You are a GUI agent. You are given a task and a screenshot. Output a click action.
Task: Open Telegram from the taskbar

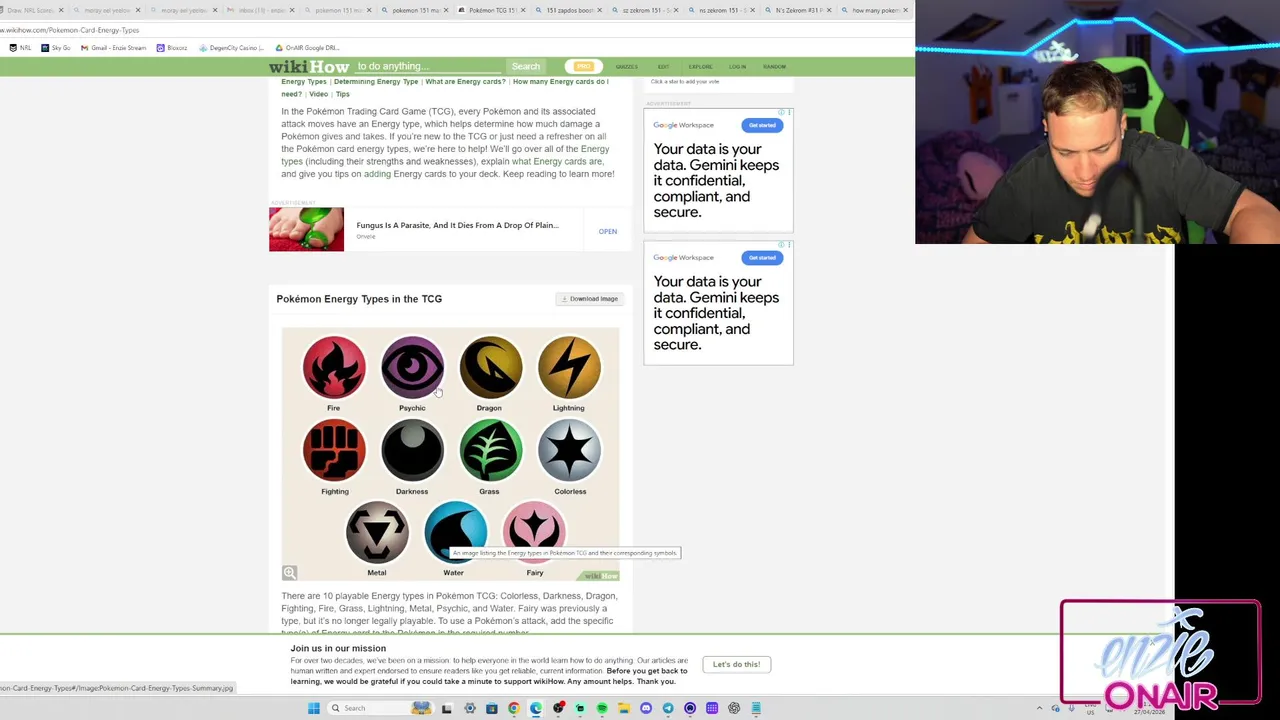click(x=668, y=708)
